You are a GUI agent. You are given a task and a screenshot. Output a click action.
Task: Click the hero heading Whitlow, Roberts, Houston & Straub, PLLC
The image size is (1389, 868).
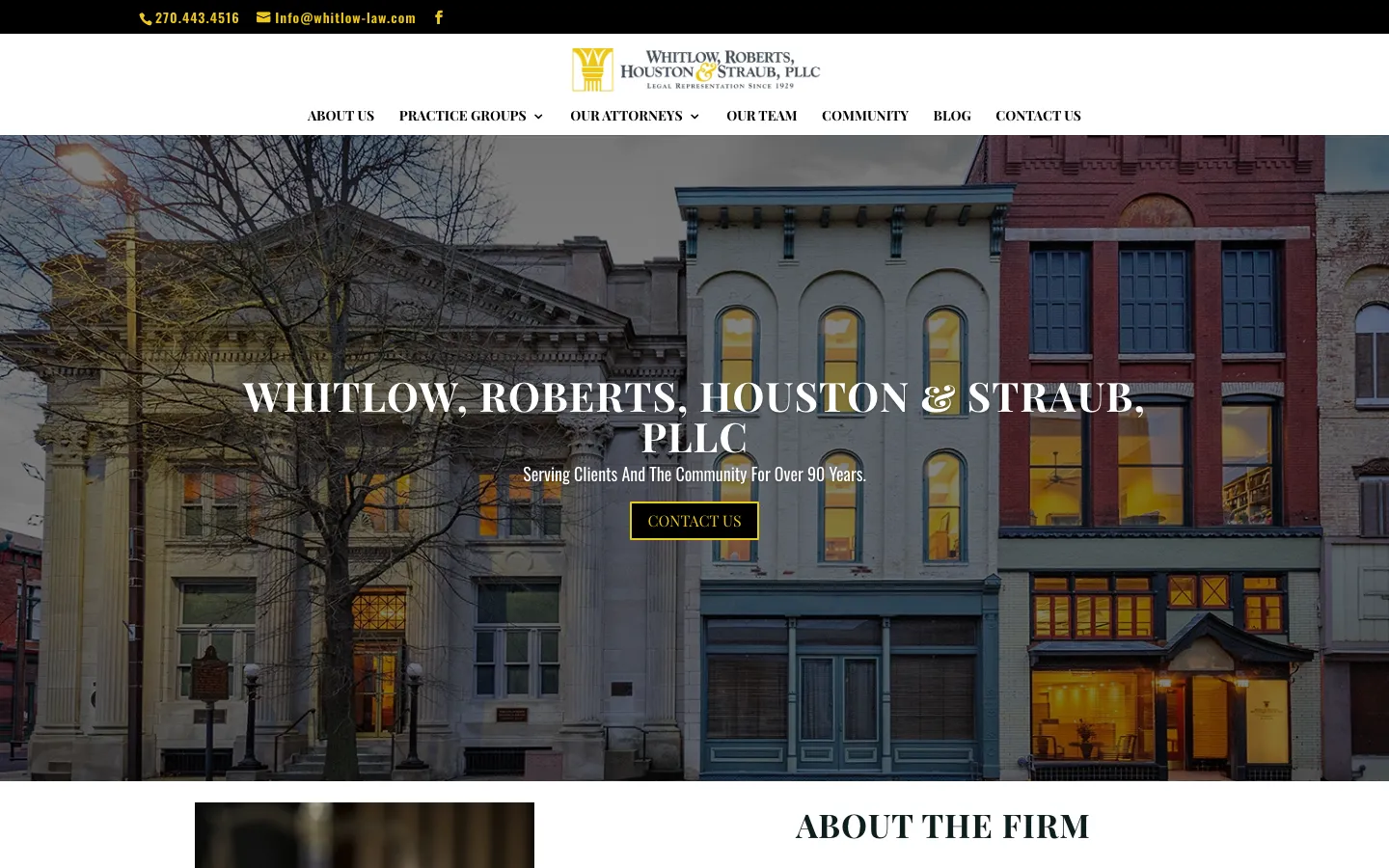(694, 417)
